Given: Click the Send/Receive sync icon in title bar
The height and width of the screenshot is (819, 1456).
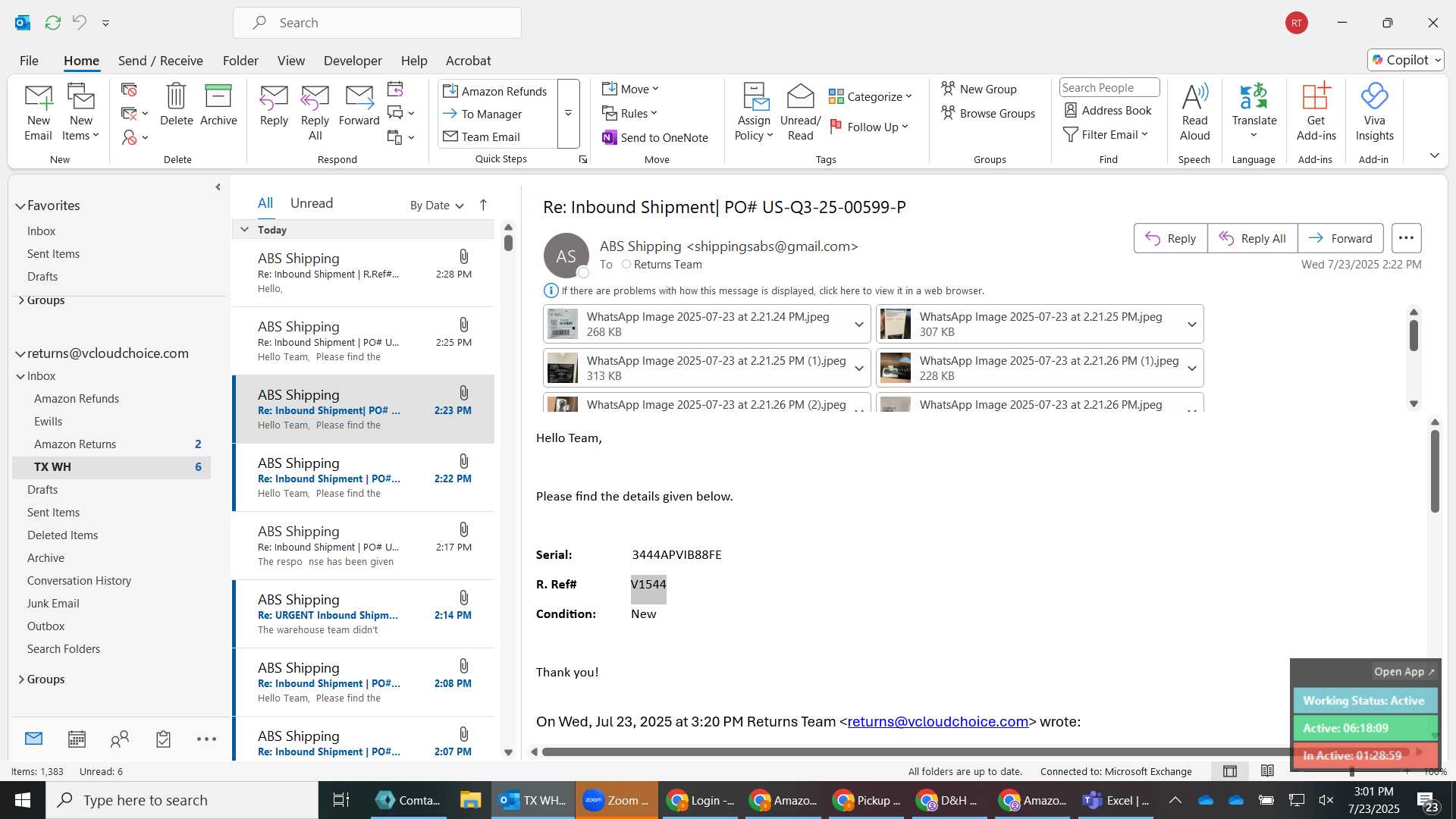Looking at the screenshot, I should (x=53, y=23).
